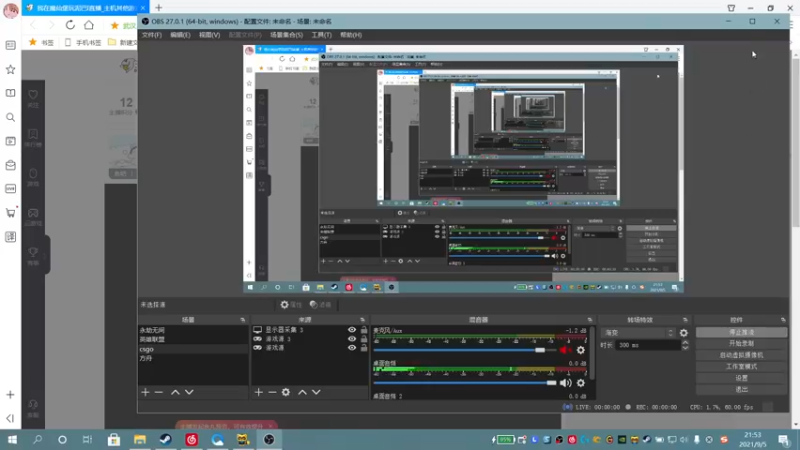Click 退出 to exit OBS

point(741,389)
